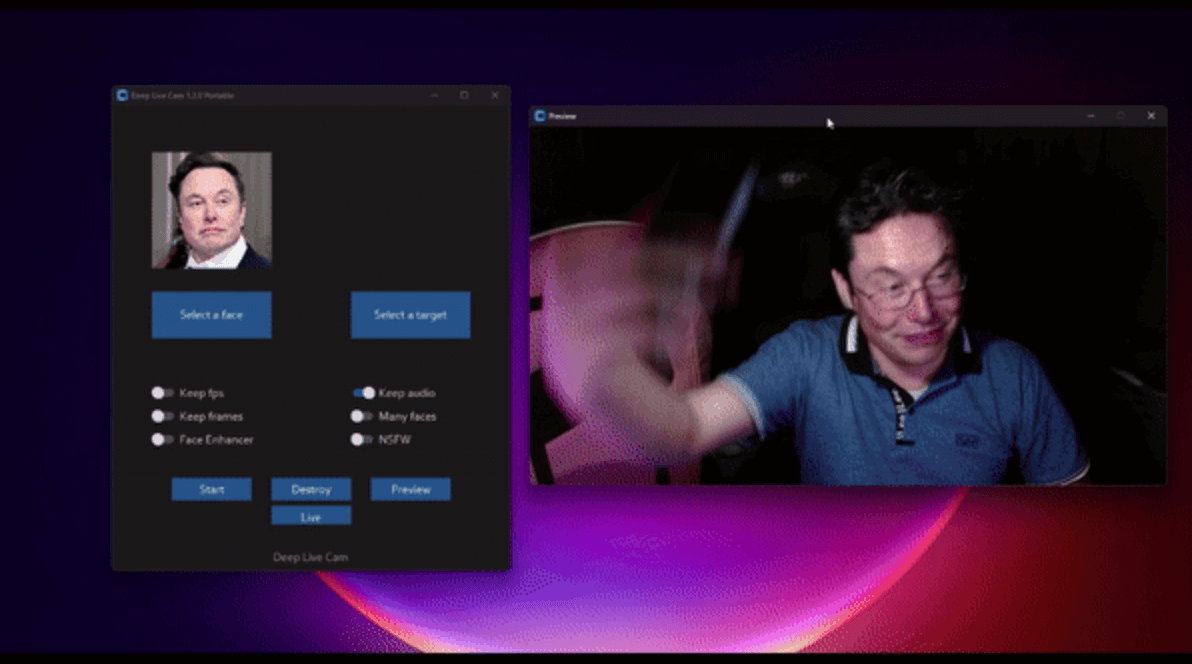Click the Select a target button
Screen dimensions: 1192x664
(x=411, y=315)
